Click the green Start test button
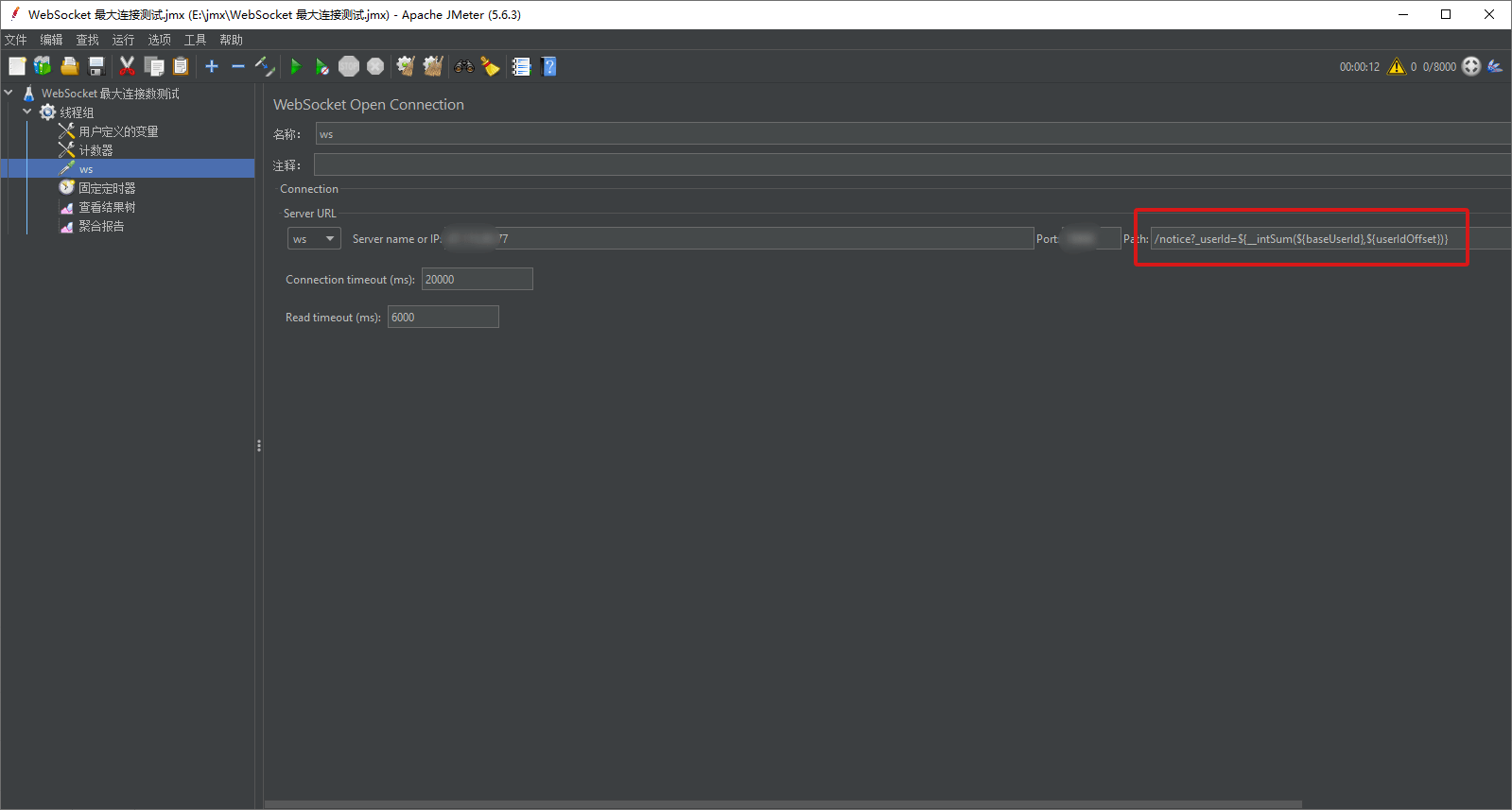 point(295,66)
